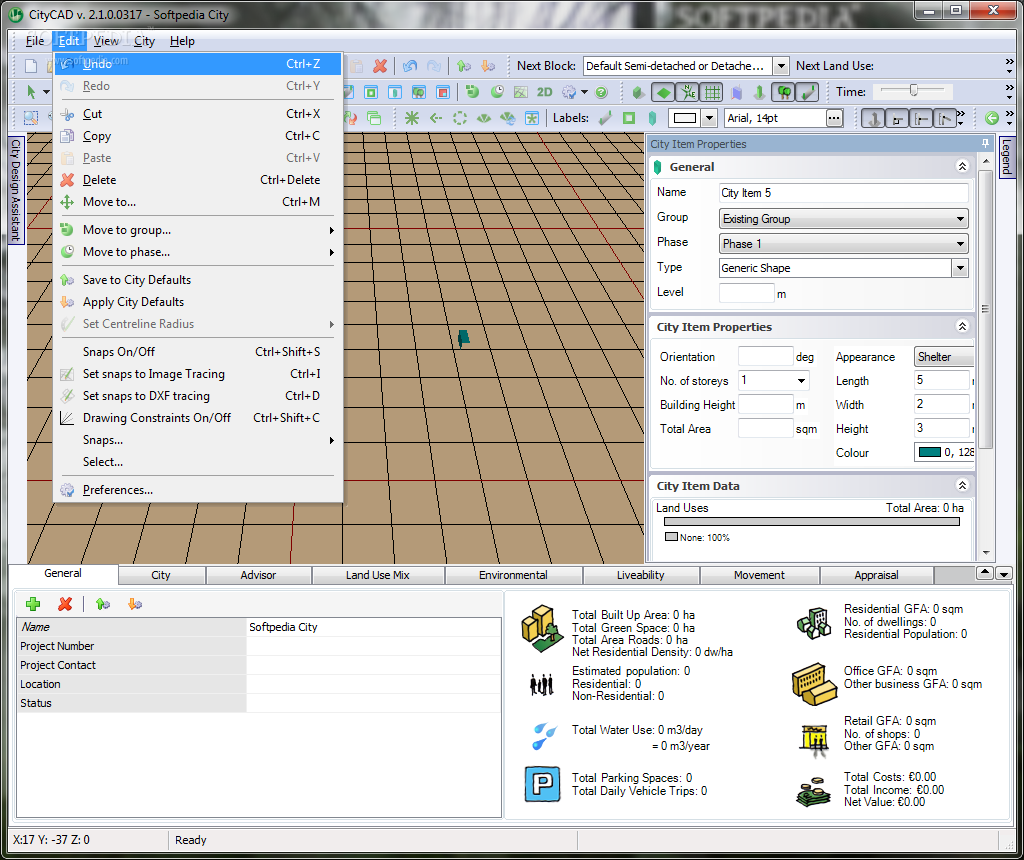Click the clock phases toolbar icon
Image resolution: width=1024 pixels, height=860 pixels.
tap(497, 92)
